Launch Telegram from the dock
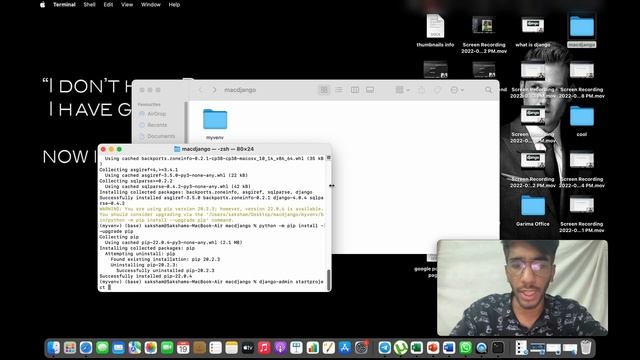Screen dimensions: 640x360 [384, 348]
